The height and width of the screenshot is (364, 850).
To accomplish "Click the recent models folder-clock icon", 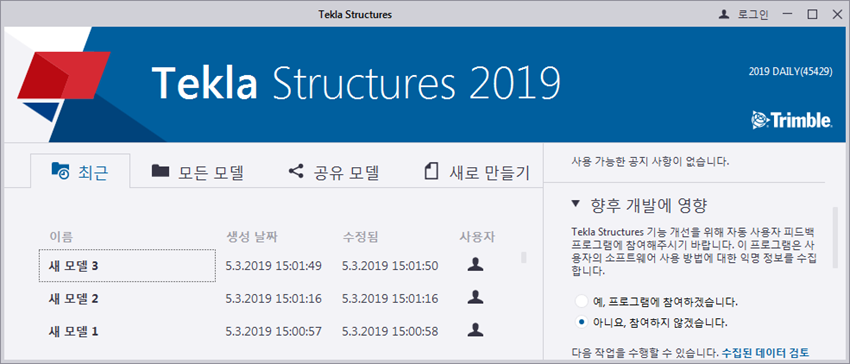I will pos(60,171).
